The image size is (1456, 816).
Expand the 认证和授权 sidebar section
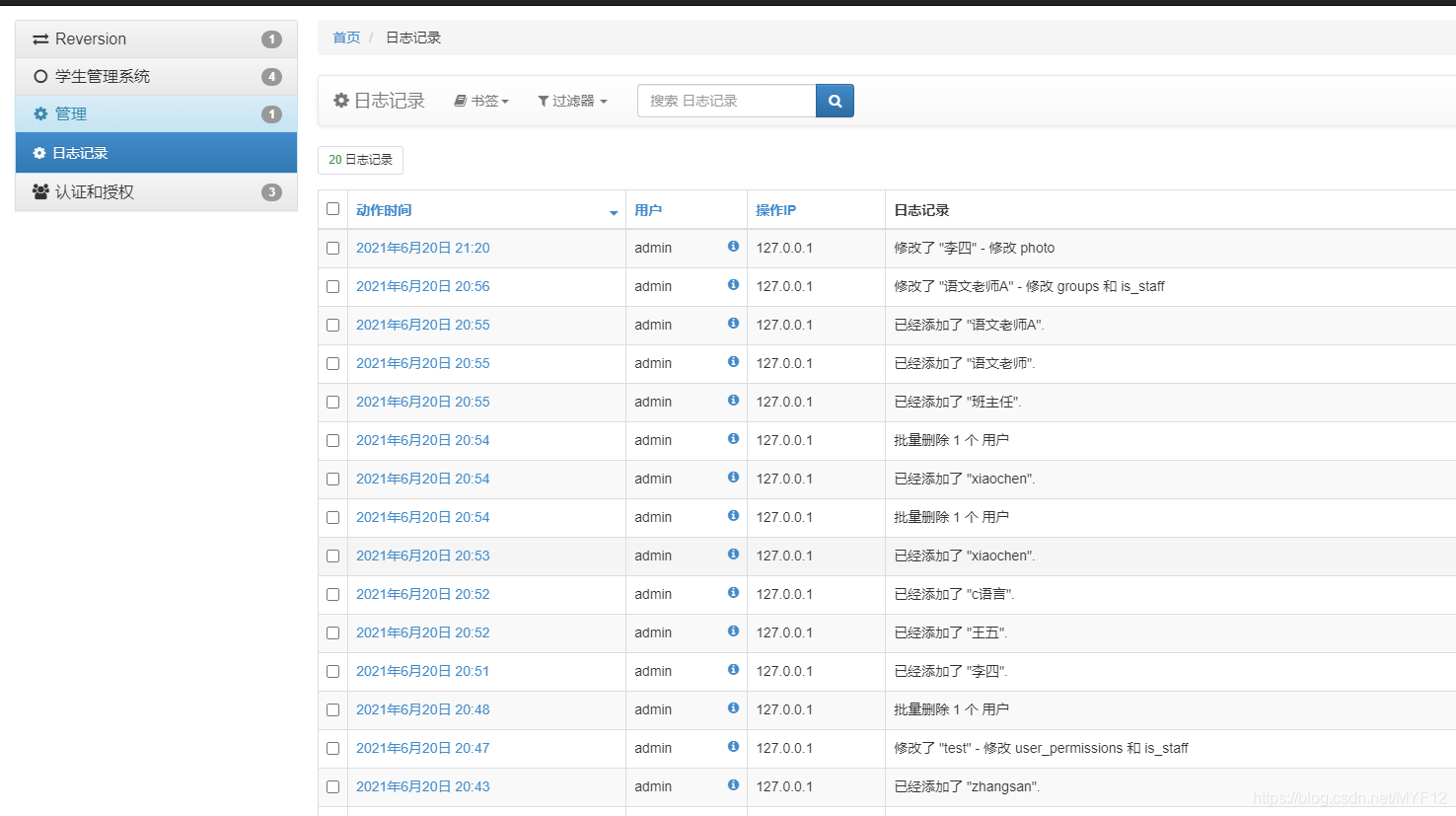pos(157,192)
